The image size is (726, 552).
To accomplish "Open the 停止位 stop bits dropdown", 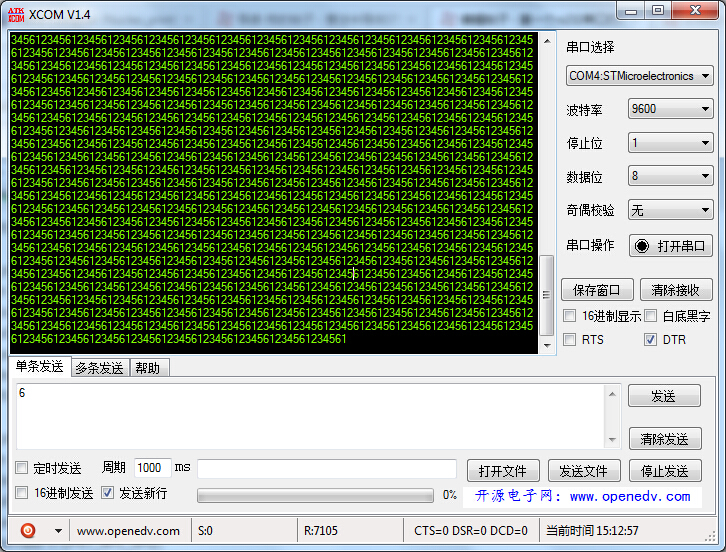I will click(670, 143).
